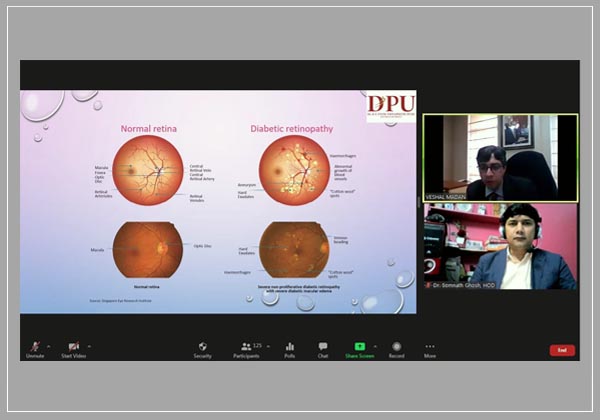This screenshot has height=420, width=600.
Task: Unmute the microphone
Action: 34,347
